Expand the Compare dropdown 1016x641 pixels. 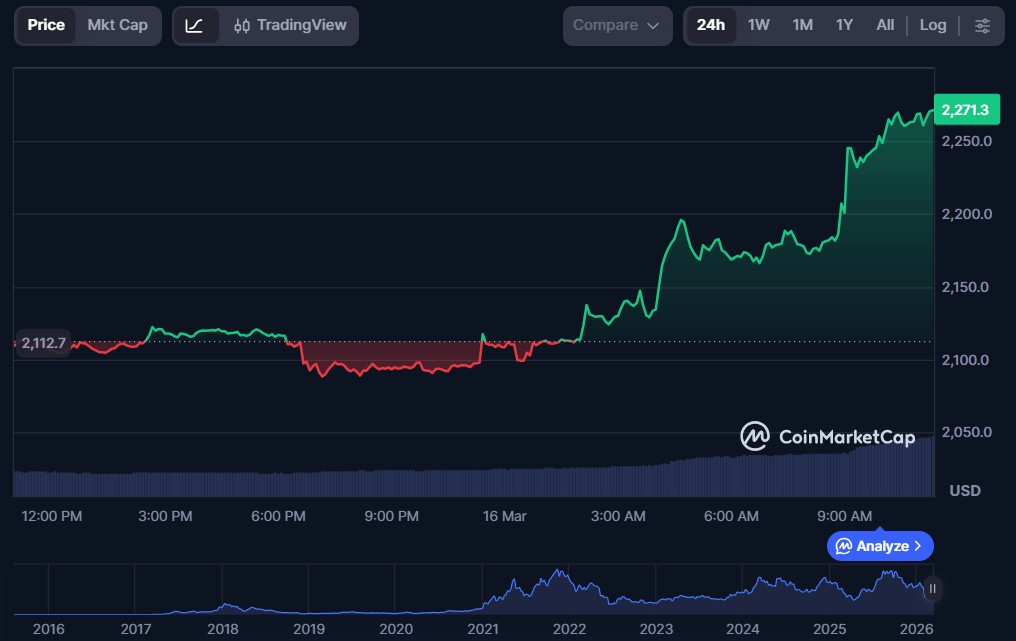coord(617,25)
